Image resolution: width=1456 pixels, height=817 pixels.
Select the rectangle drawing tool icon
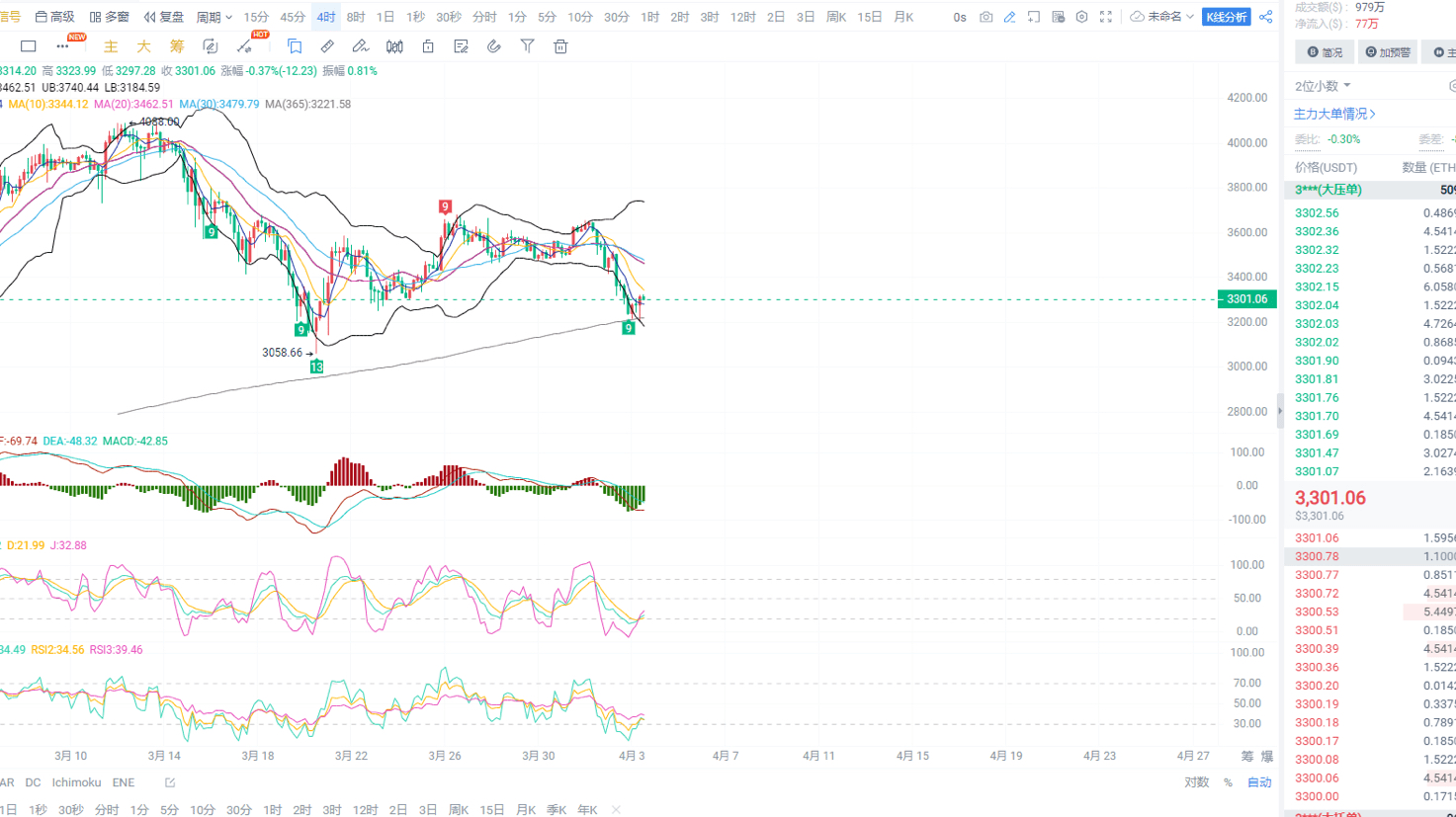tap(29, 46)
